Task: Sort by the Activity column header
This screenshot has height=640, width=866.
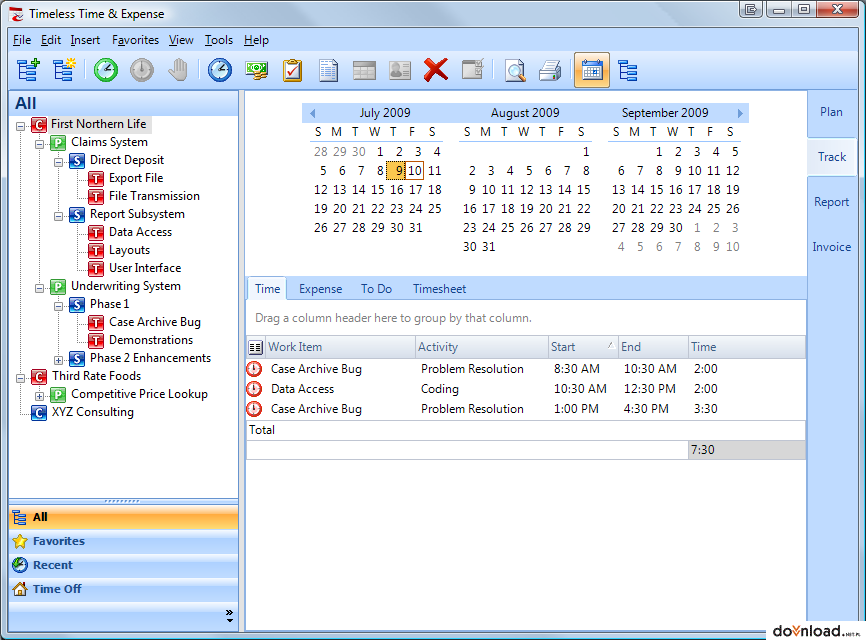Action: point(482,347)
